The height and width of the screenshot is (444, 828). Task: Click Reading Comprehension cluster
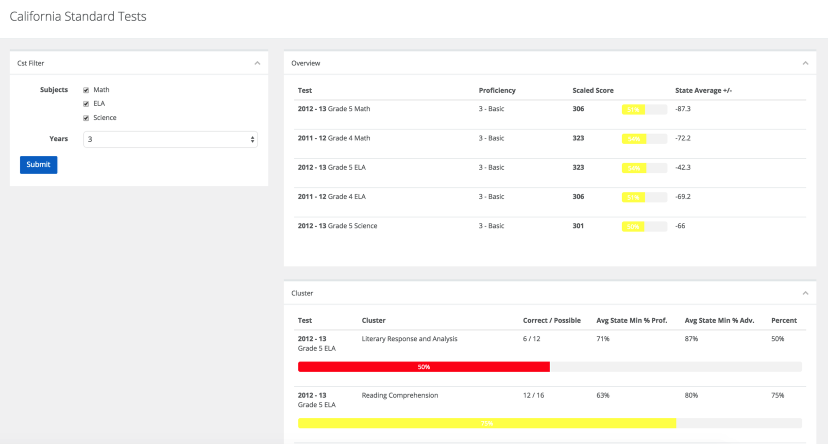tap(400, 395)
